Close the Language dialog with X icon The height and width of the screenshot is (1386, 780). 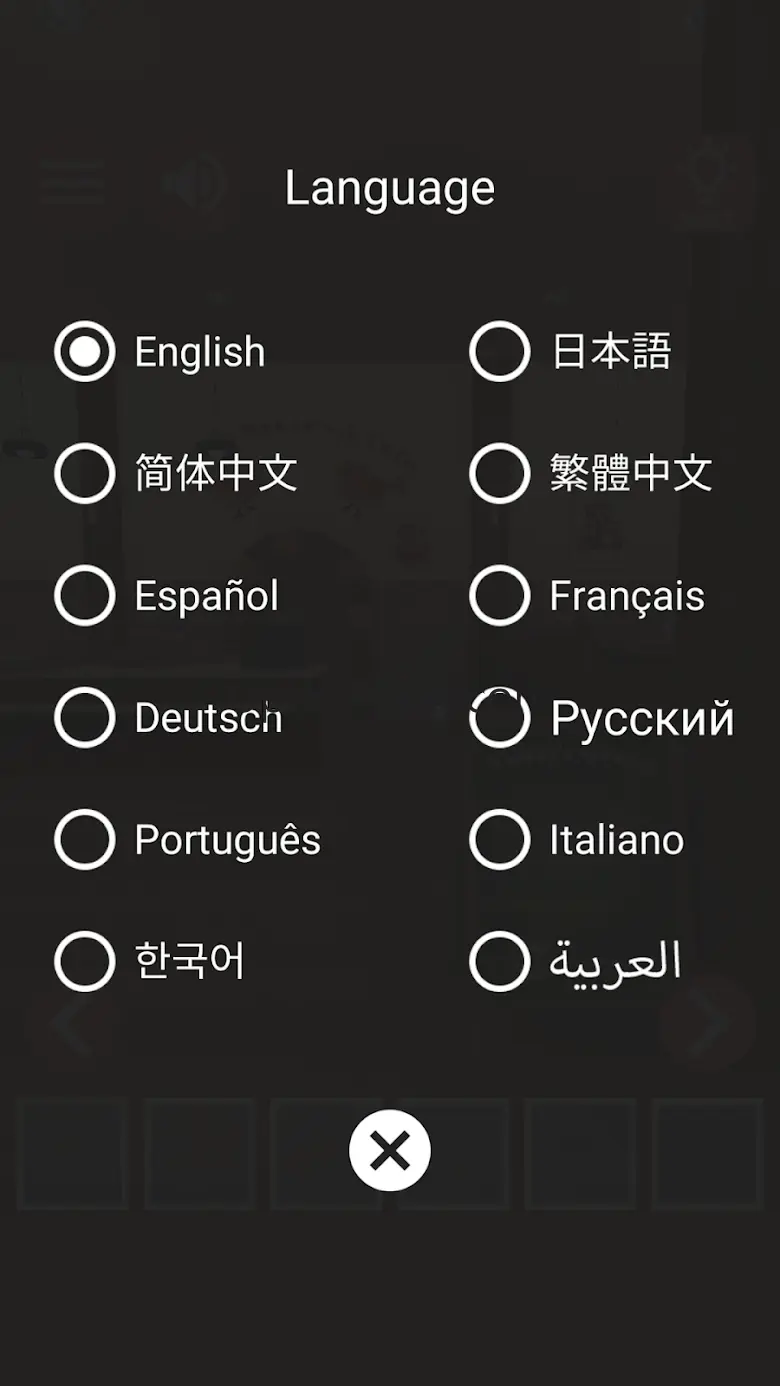pos(390,1151)
